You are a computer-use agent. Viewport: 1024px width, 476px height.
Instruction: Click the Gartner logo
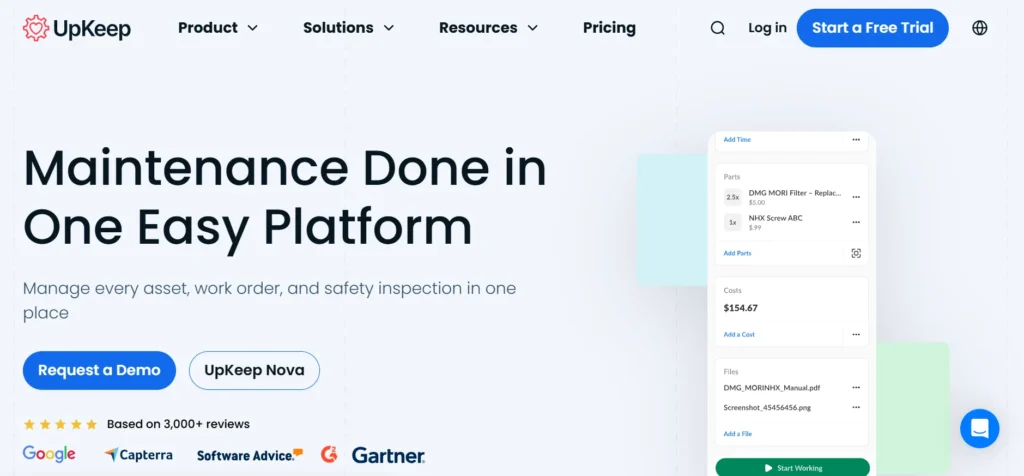(389, 455)
